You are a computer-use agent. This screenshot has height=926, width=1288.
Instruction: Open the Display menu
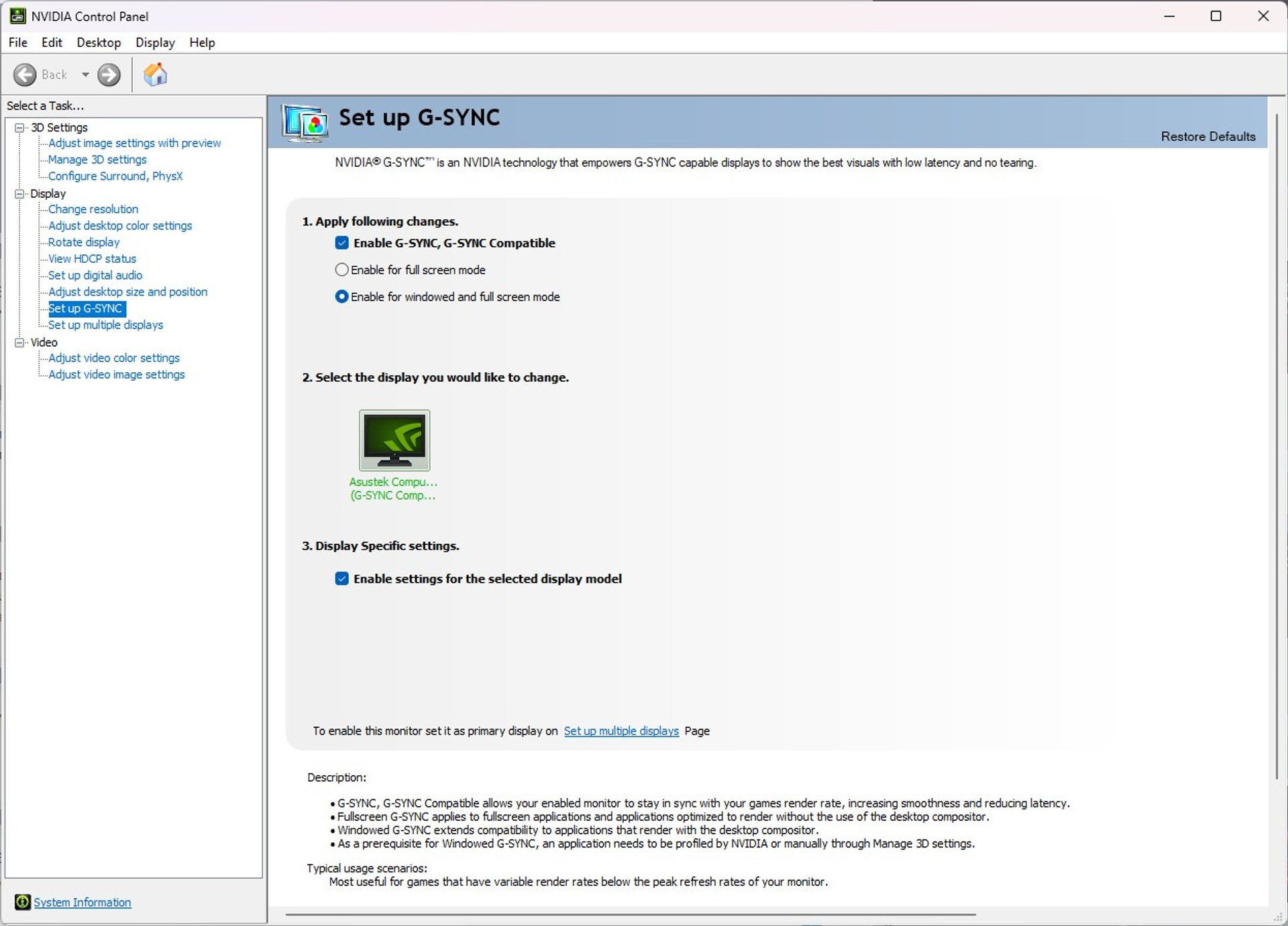[x=155, y=42]
